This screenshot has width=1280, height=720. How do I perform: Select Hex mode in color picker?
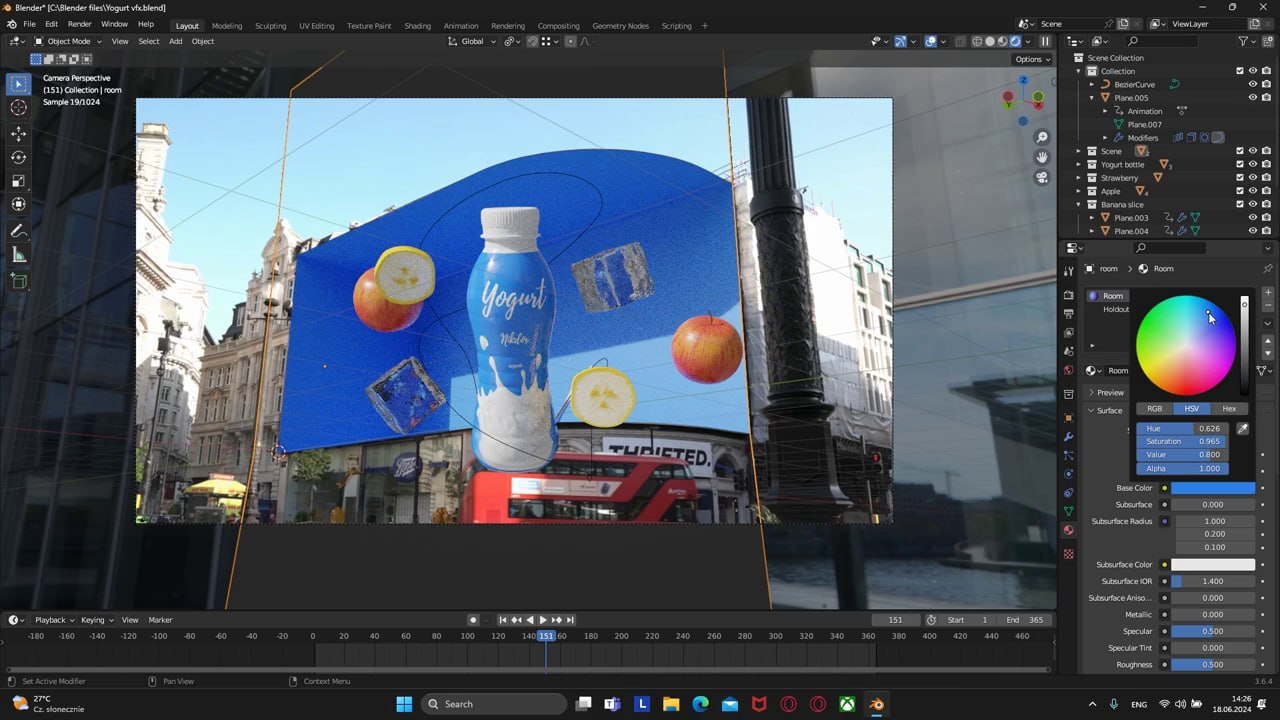(x=1229, y=409)
